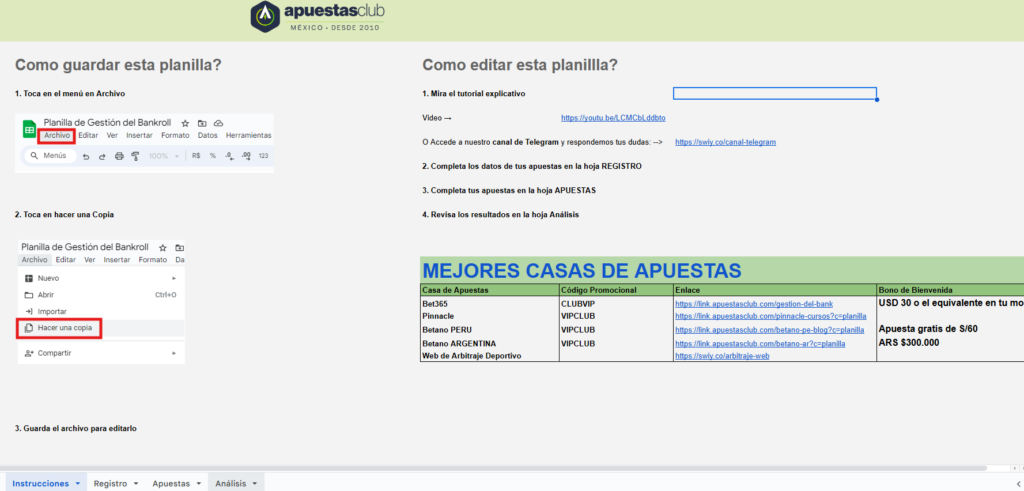1024x491 pixels.
Task: Open the Bet365 gestion-del-bank link
Action: pyautogui.click(x=754, y=304)
